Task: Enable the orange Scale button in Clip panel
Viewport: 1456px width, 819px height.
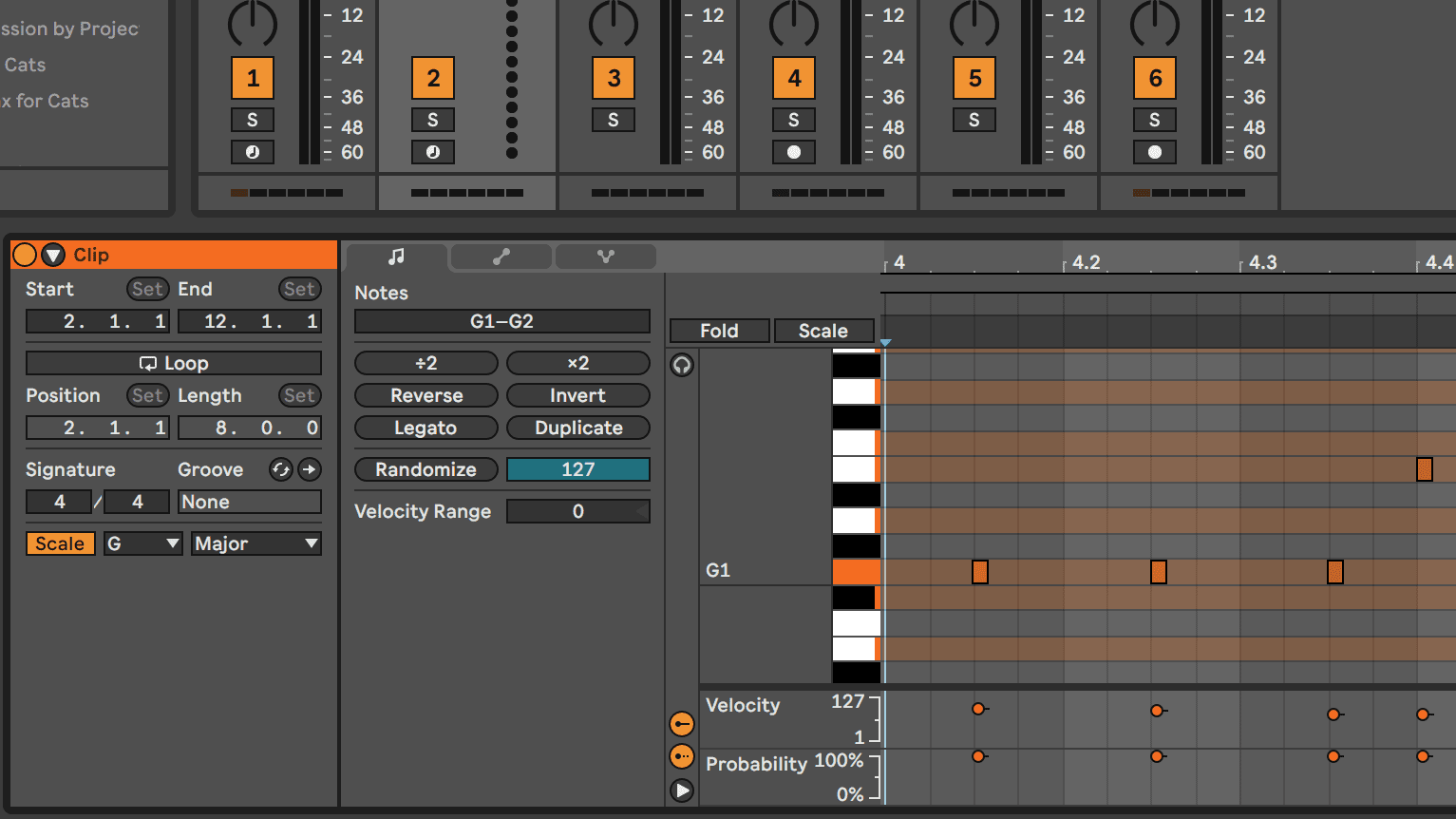Action: pyautogui.click(x=60, y=543)
